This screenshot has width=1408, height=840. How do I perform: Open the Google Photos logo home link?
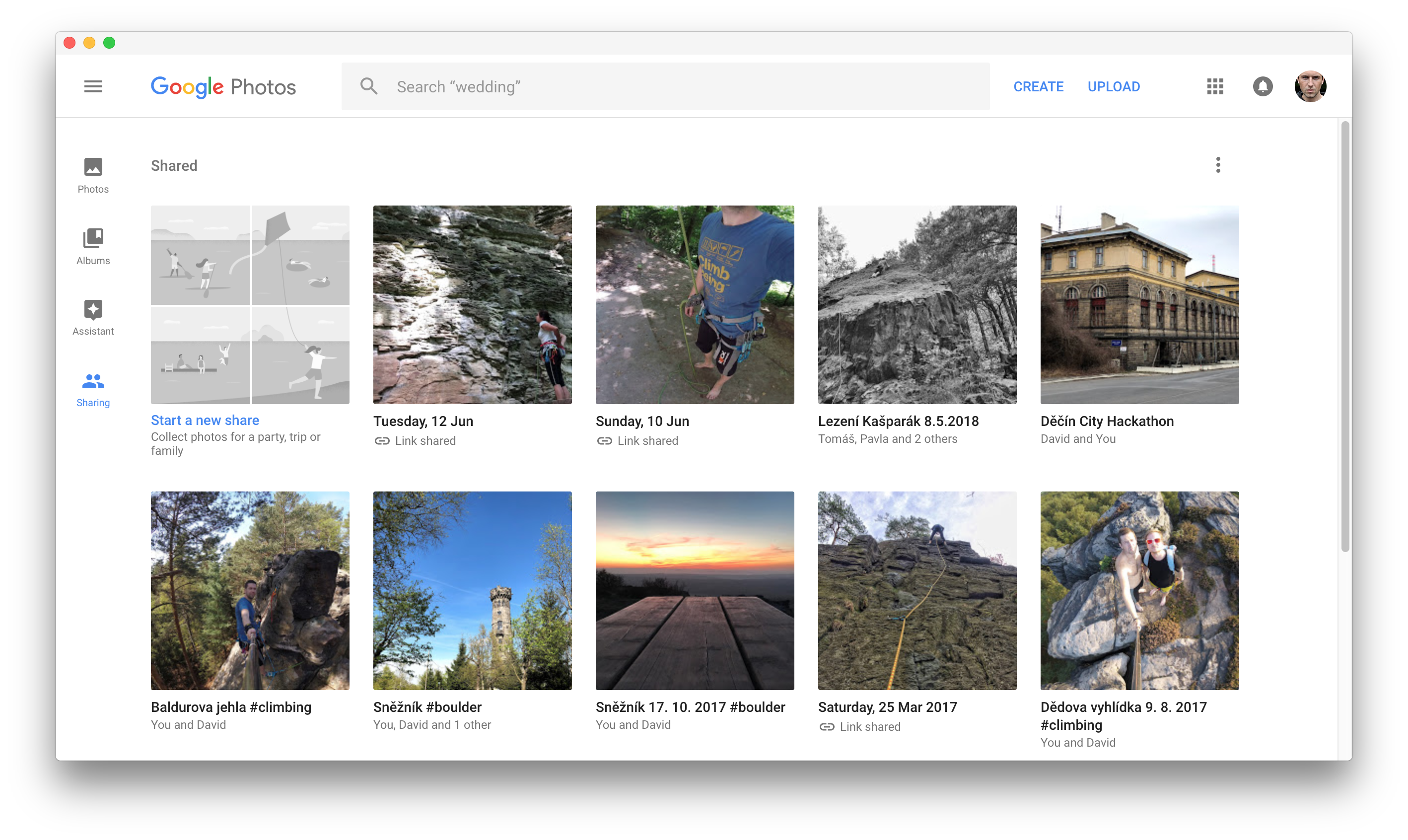click(x=223, y=86)
